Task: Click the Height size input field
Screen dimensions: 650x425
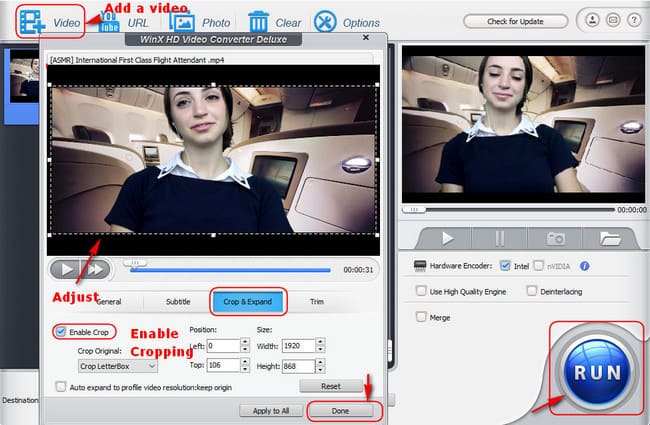Action: 298,366
